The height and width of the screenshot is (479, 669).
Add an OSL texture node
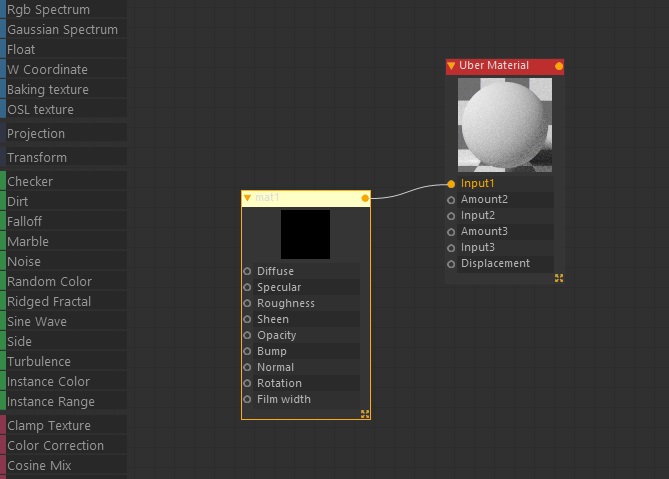tap(64, 110)
